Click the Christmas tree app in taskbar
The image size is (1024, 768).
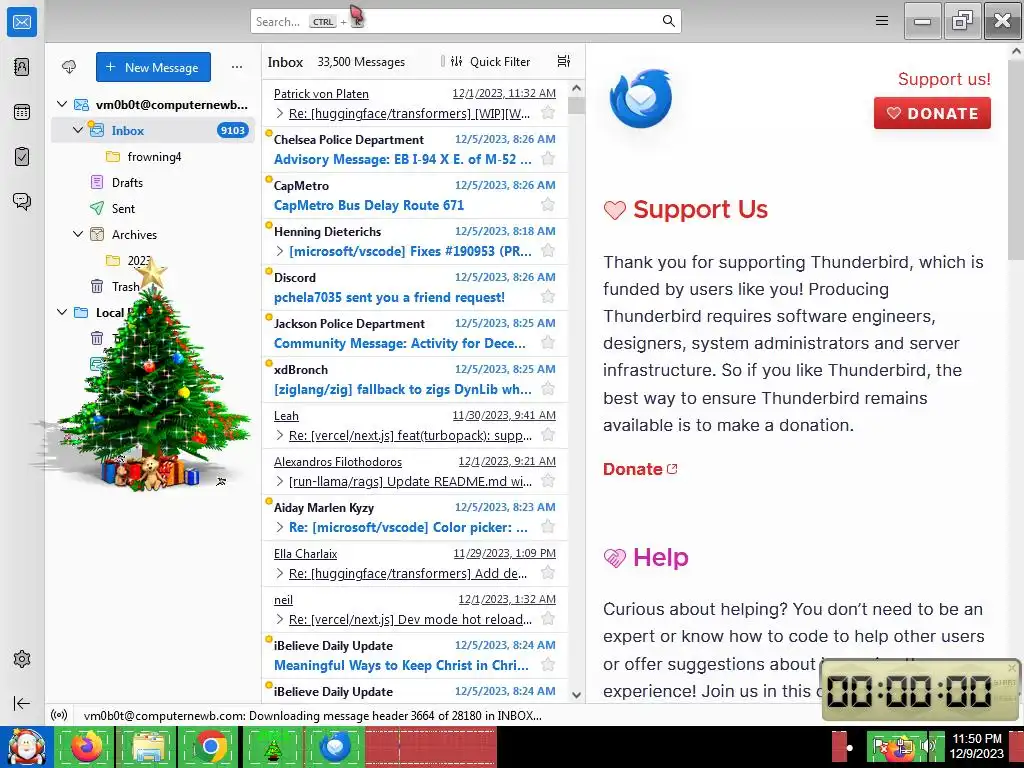pos(273,746)
